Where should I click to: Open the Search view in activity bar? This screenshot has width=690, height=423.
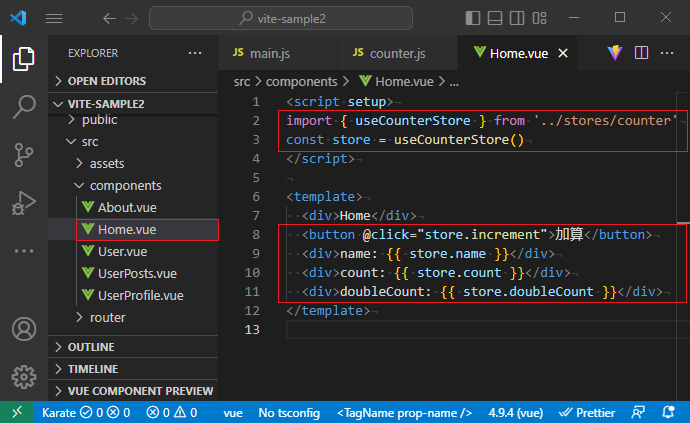[24, 107]
